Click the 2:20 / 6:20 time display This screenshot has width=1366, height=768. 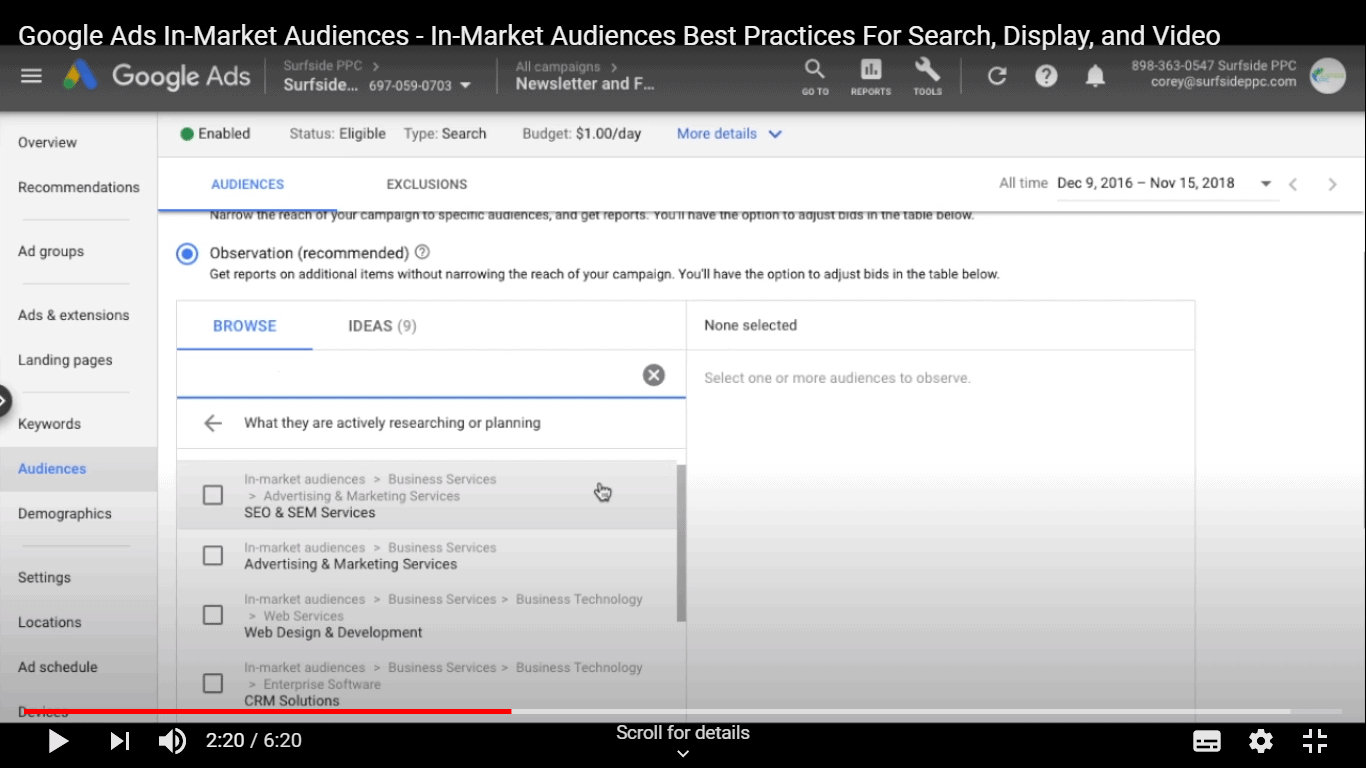click(254, 741)
